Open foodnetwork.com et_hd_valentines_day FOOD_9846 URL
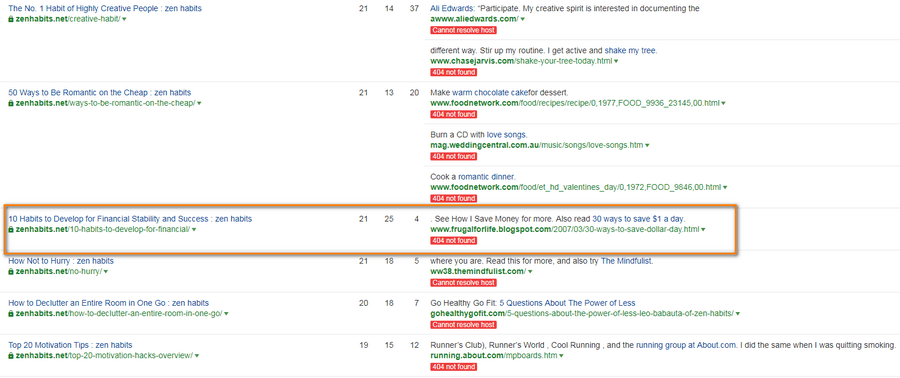 pyautogui.click(x=575, y=187)
